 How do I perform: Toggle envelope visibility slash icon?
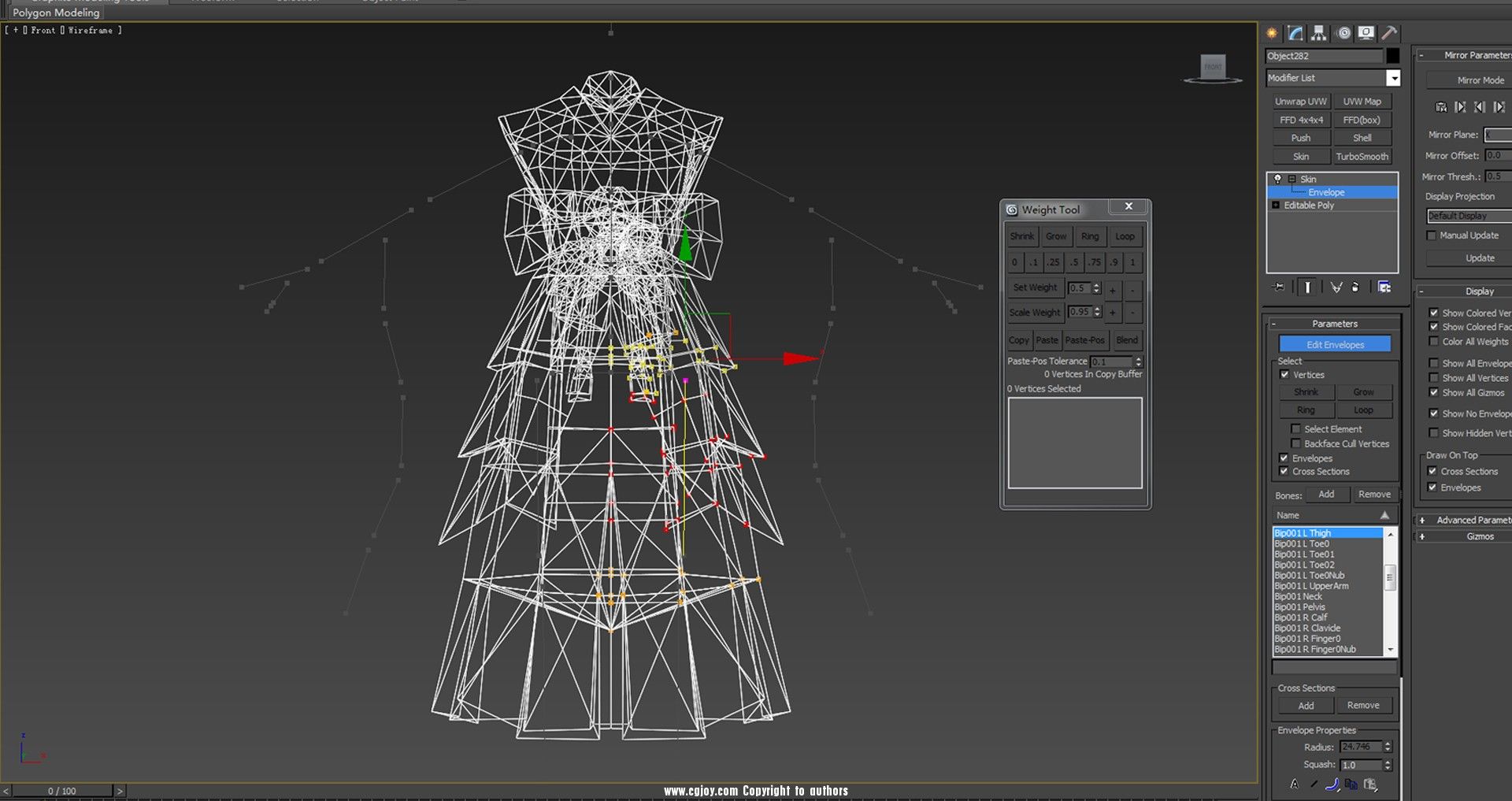tap(1314, 784)
